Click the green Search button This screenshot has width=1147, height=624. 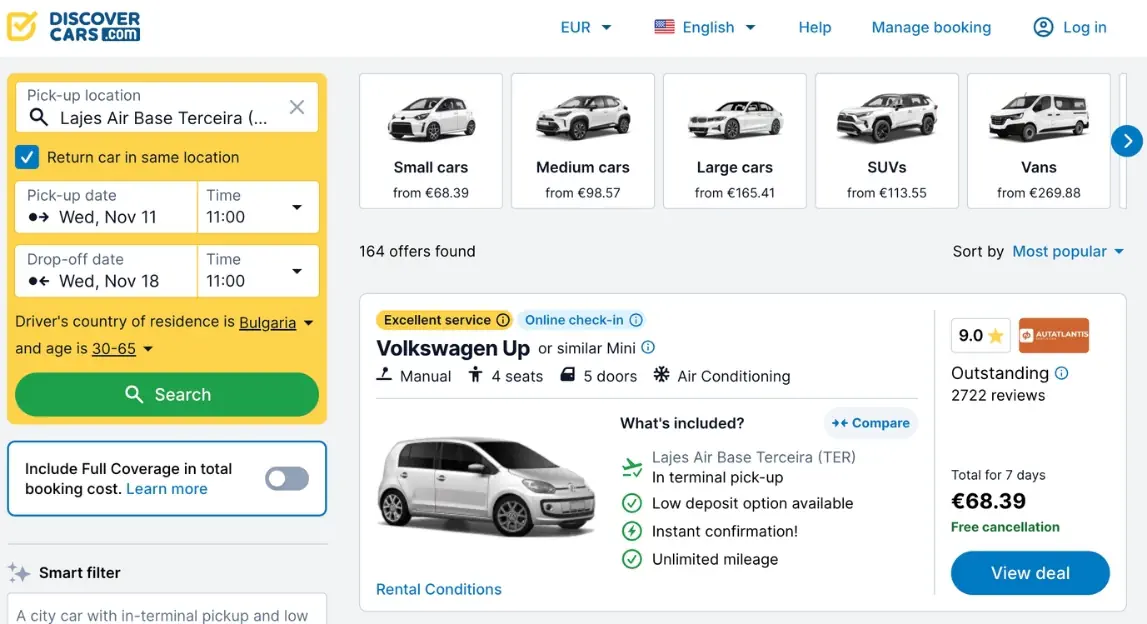[x=167, y=394]
